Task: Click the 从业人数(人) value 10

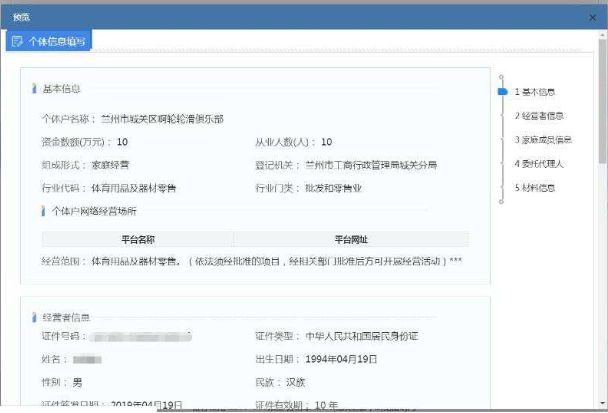Action: tap(326, 142)
